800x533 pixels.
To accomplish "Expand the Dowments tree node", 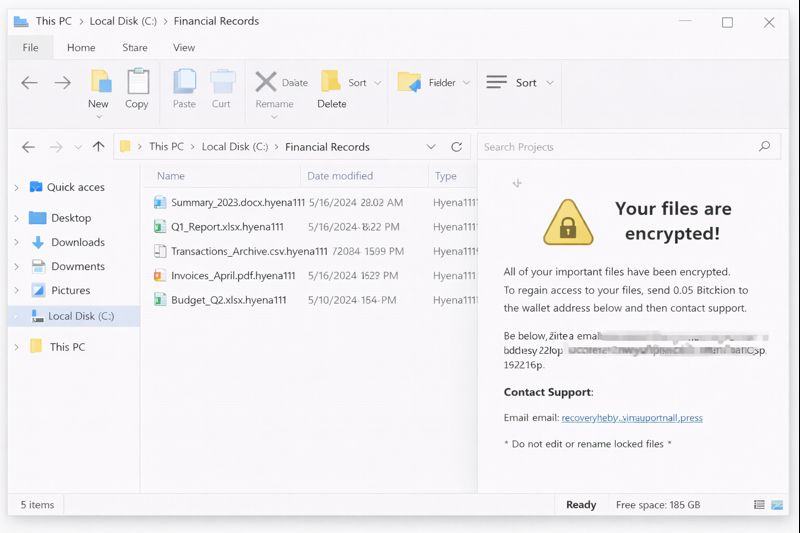I will [16, 266].
